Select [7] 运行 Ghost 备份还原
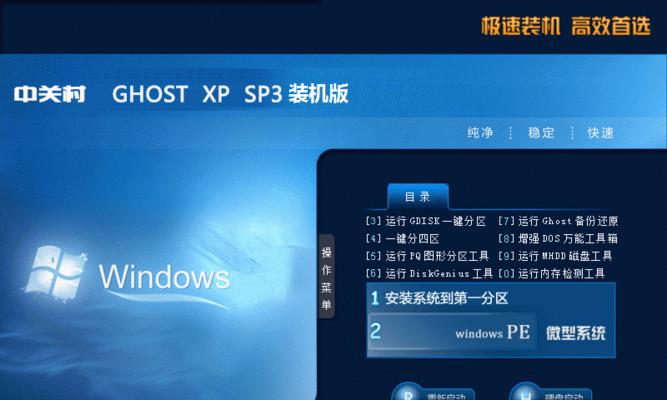This screenshot has height=400, width=667. [x=558, y=221]
